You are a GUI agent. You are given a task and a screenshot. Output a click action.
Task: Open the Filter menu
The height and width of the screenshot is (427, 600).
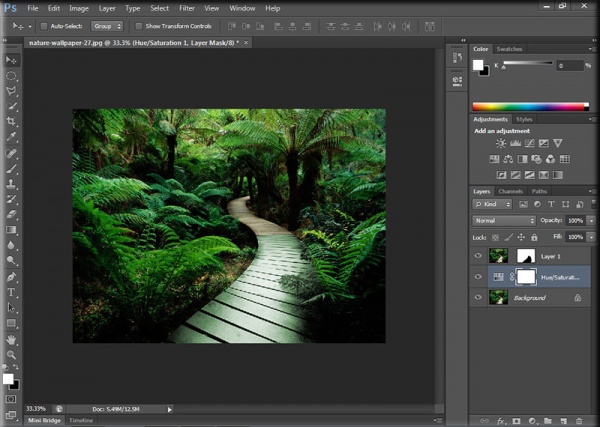(187, 8)
